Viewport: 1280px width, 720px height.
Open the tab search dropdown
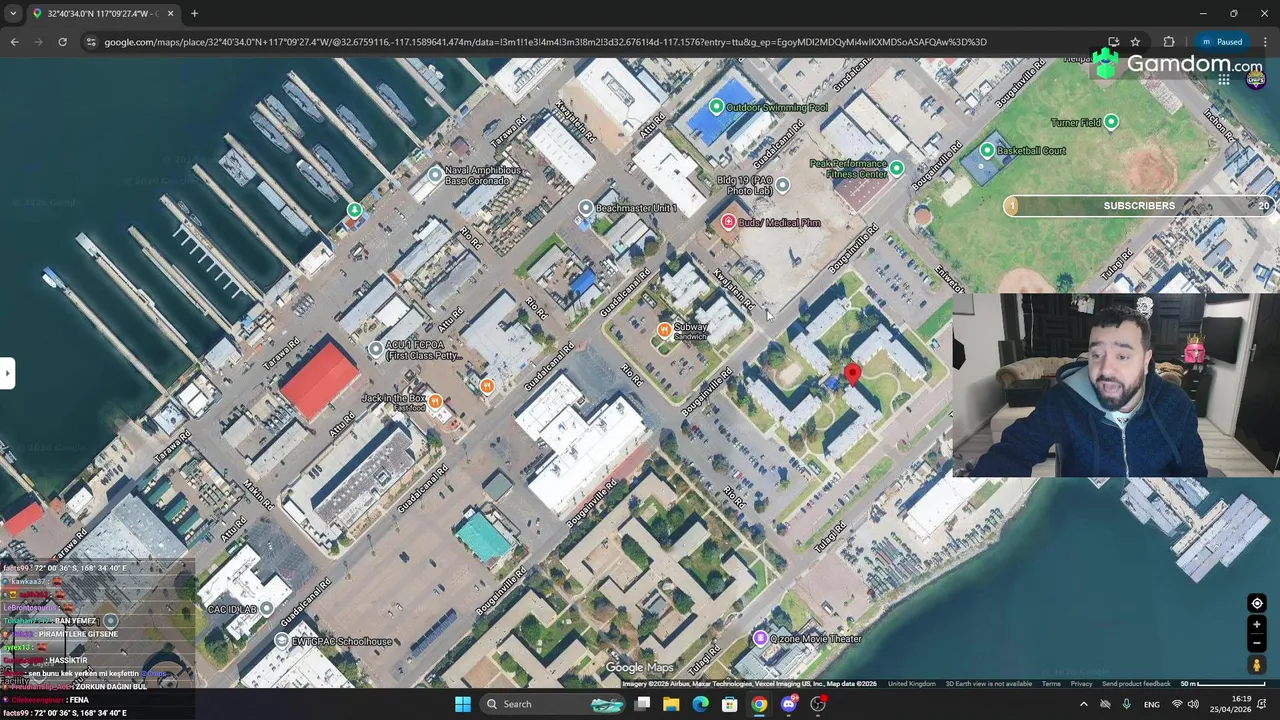[x=12, y=14]
